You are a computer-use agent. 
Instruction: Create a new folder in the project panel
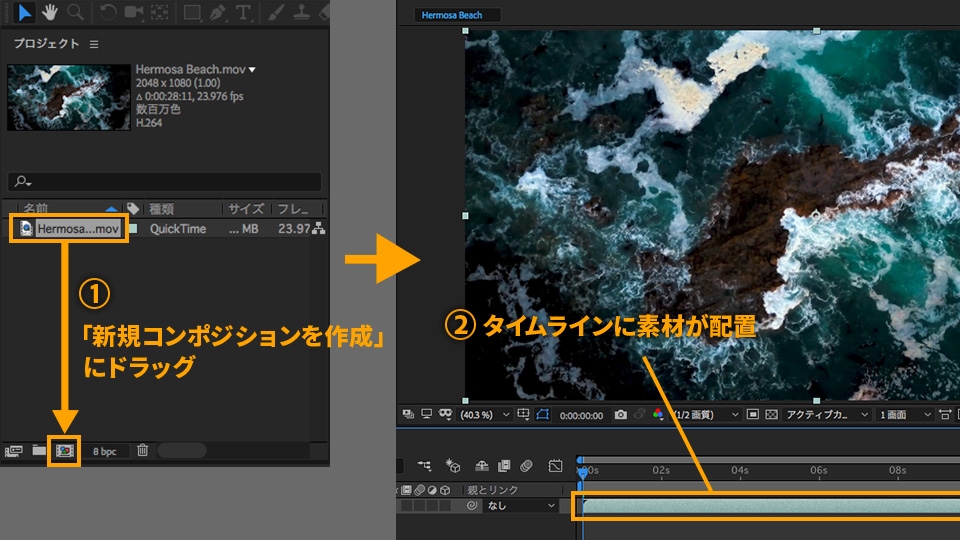click(39, 451)
